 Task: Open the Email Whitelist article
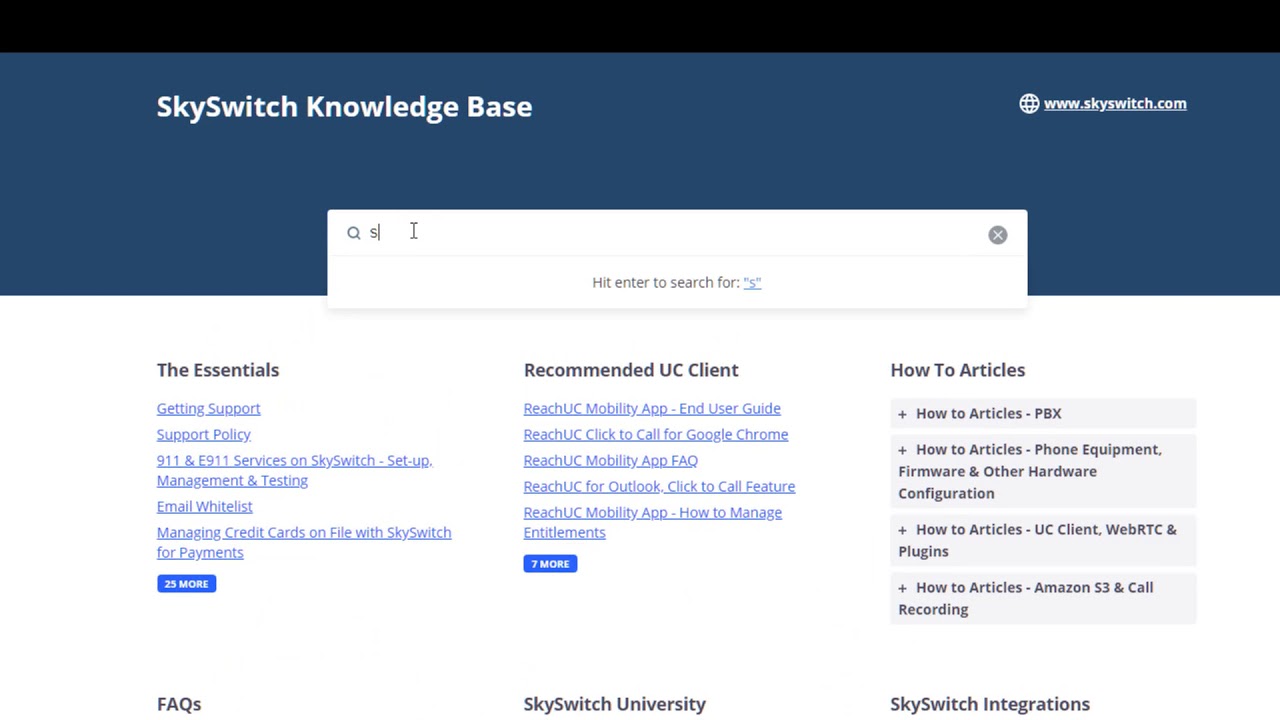pyautogui.click(x=204, y=506)
